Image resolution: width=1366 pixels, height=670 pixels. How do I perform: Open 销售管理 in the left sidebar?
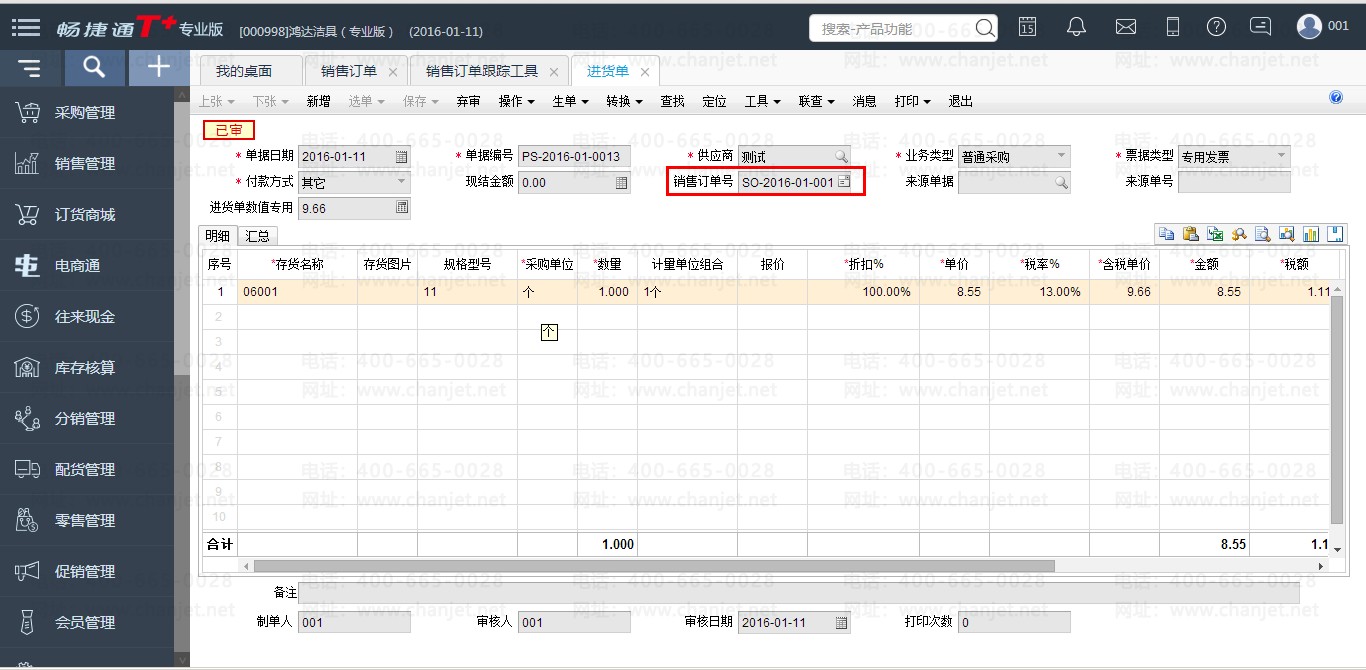(85, 164)
